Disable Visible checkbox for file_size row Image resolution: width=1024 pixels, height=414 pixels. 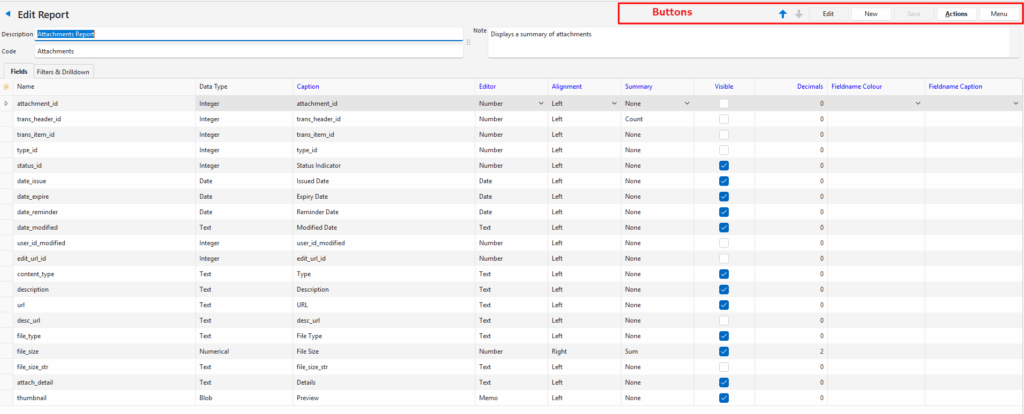coord(723,351)
